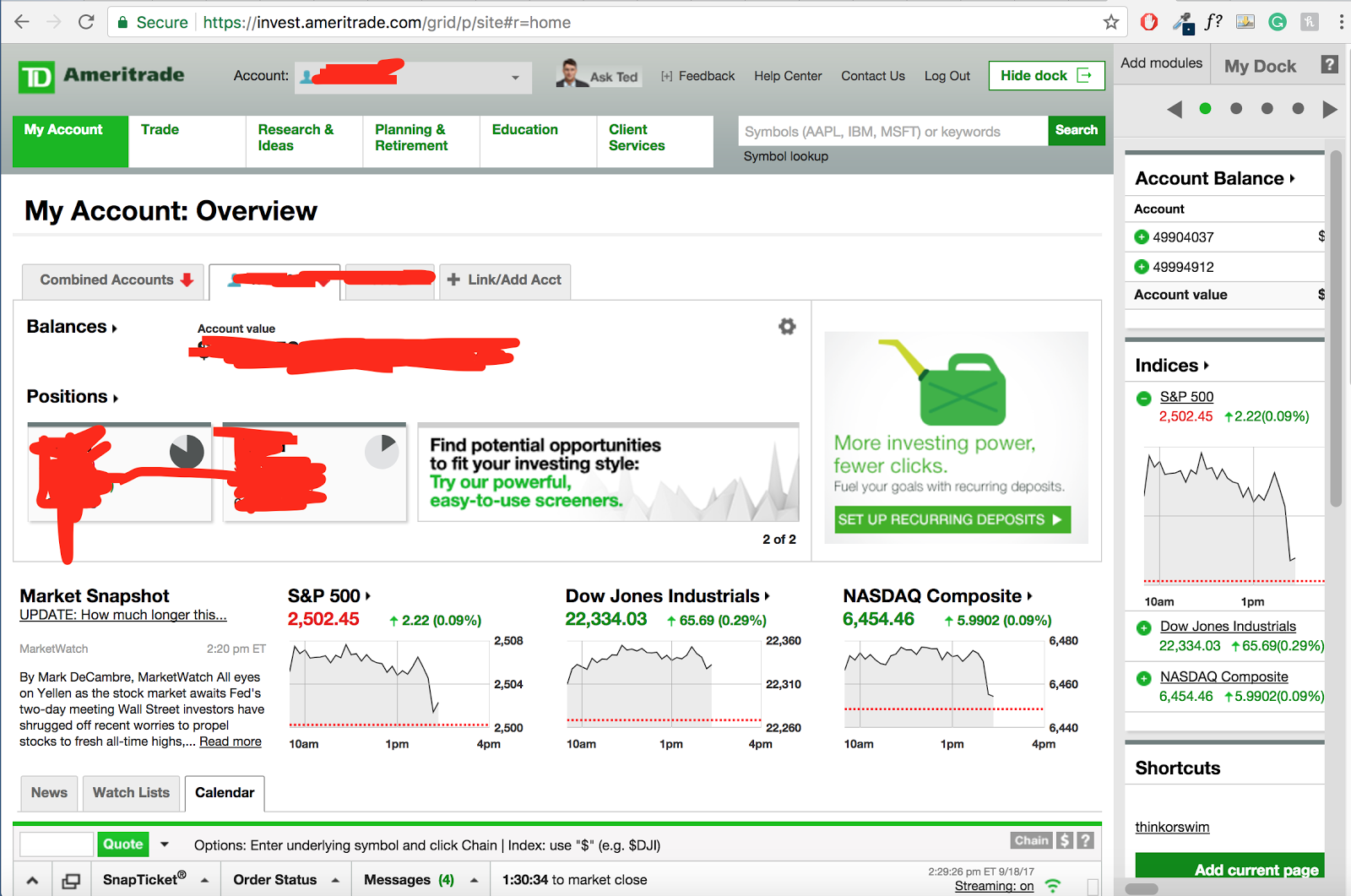Click the TD Ameritrade logo
This screenshot has height=896, width=1351.
(101, 76)
